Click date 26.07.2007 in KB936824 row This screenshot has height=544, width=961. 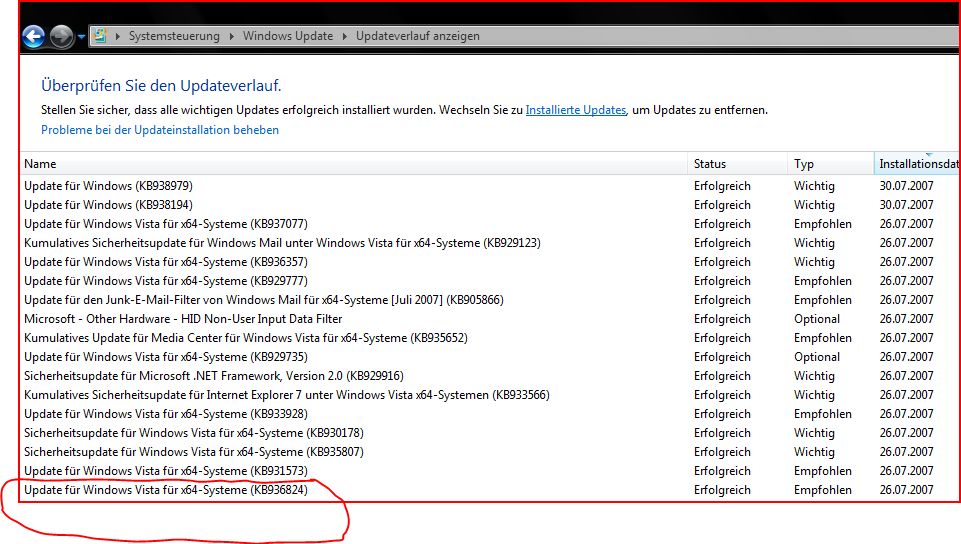pyautogui.click(x=906, y=489)
